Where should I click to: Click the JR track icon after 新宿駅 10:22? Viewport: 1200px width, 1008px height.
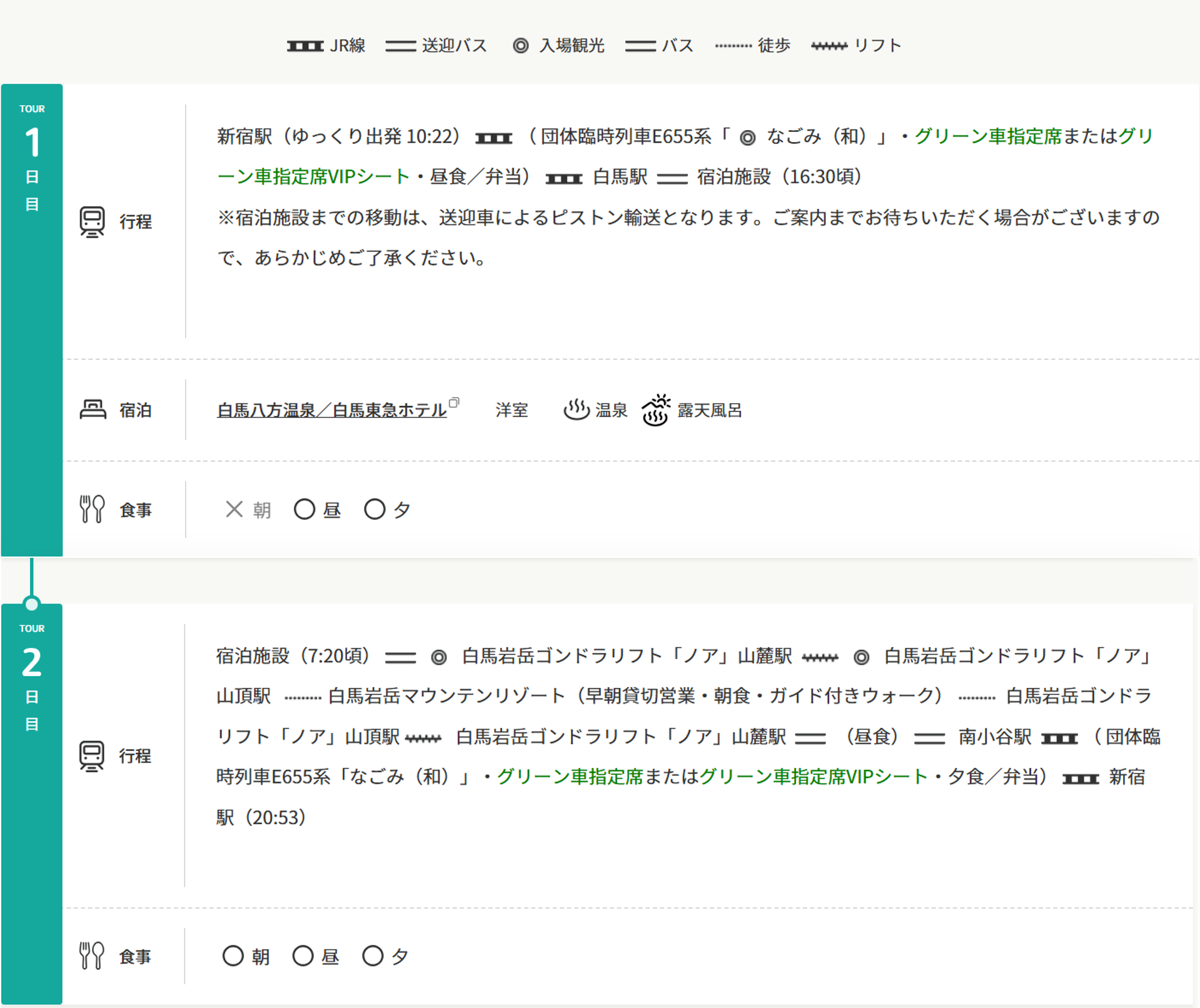coord(493,138)
